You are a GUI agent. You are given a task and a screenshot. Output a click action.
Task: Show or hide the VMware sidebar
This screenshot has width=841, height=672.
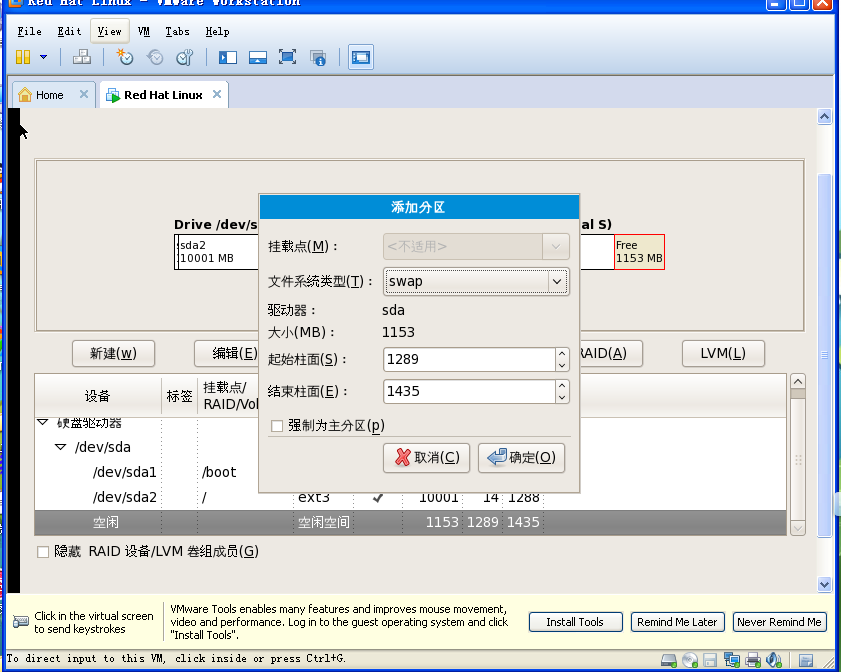point(227,57)
